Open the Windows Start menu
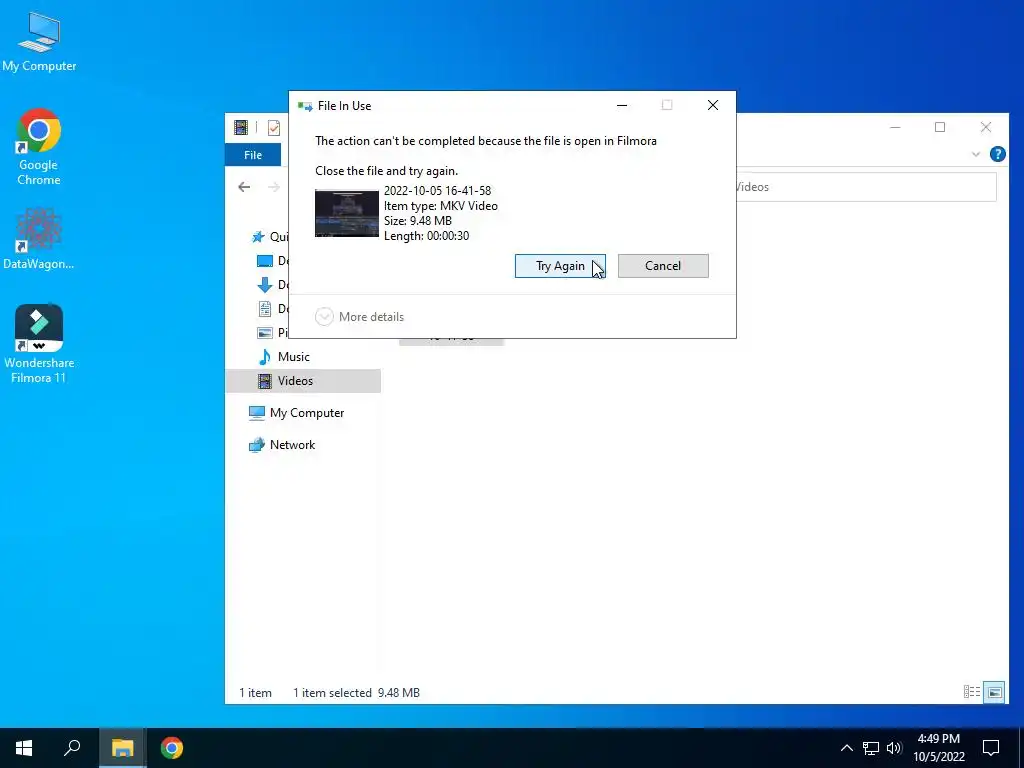 (24, 748)
